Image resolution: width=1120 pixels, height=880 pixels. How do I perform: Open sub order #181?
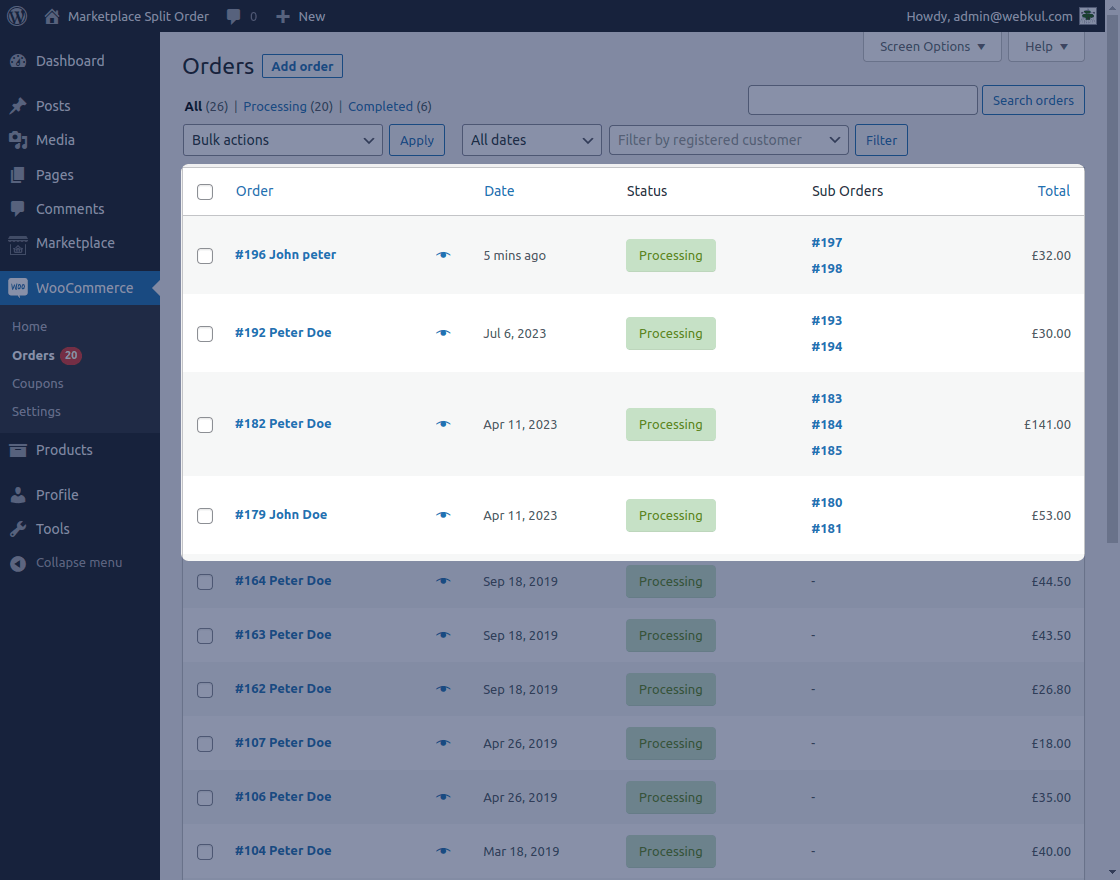pyautogui.click(x=826, y=529)
